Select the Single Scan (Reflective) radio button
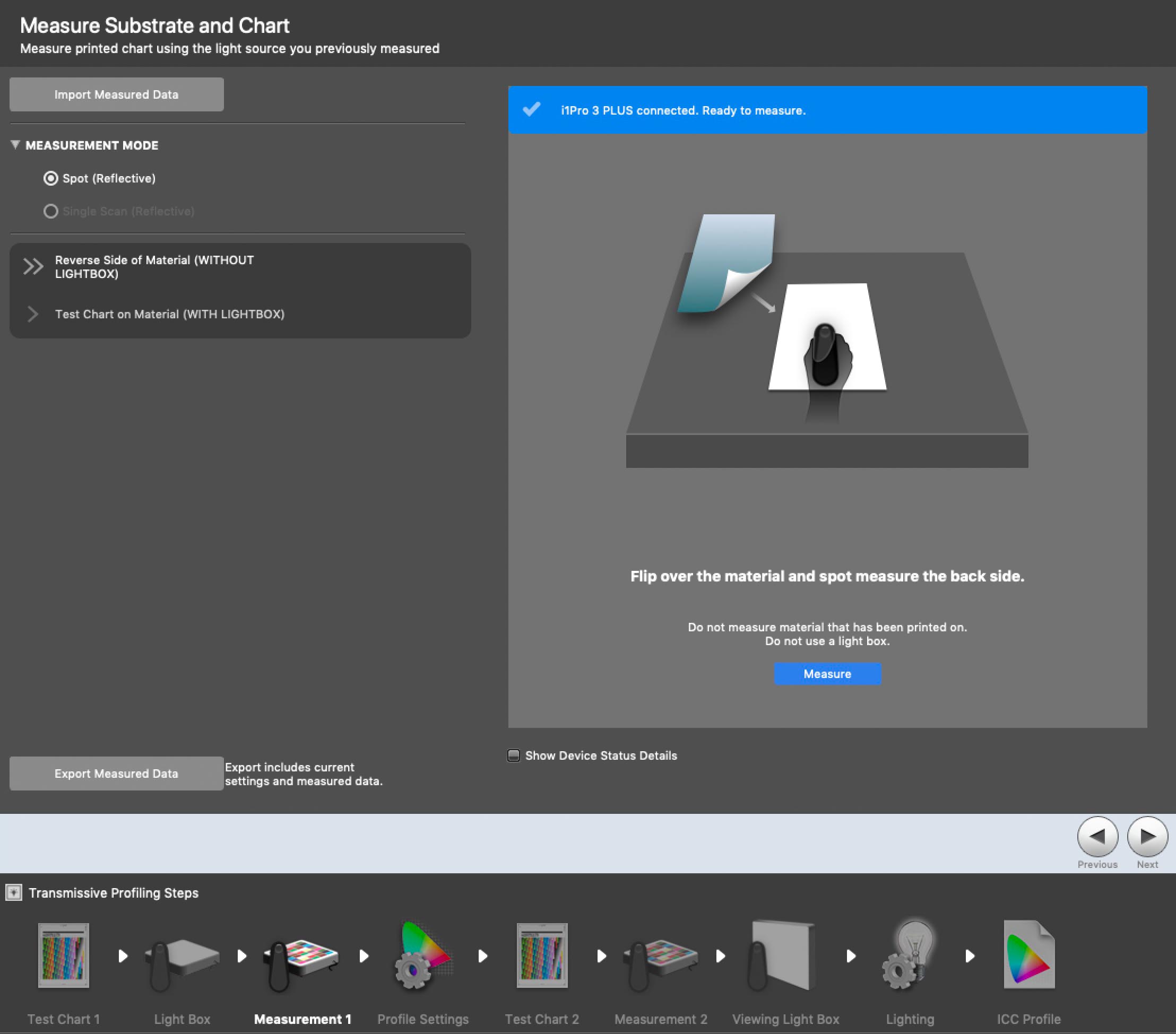Image resolution: width=1176 pixels, height=1034 pixels. point(50,211)
